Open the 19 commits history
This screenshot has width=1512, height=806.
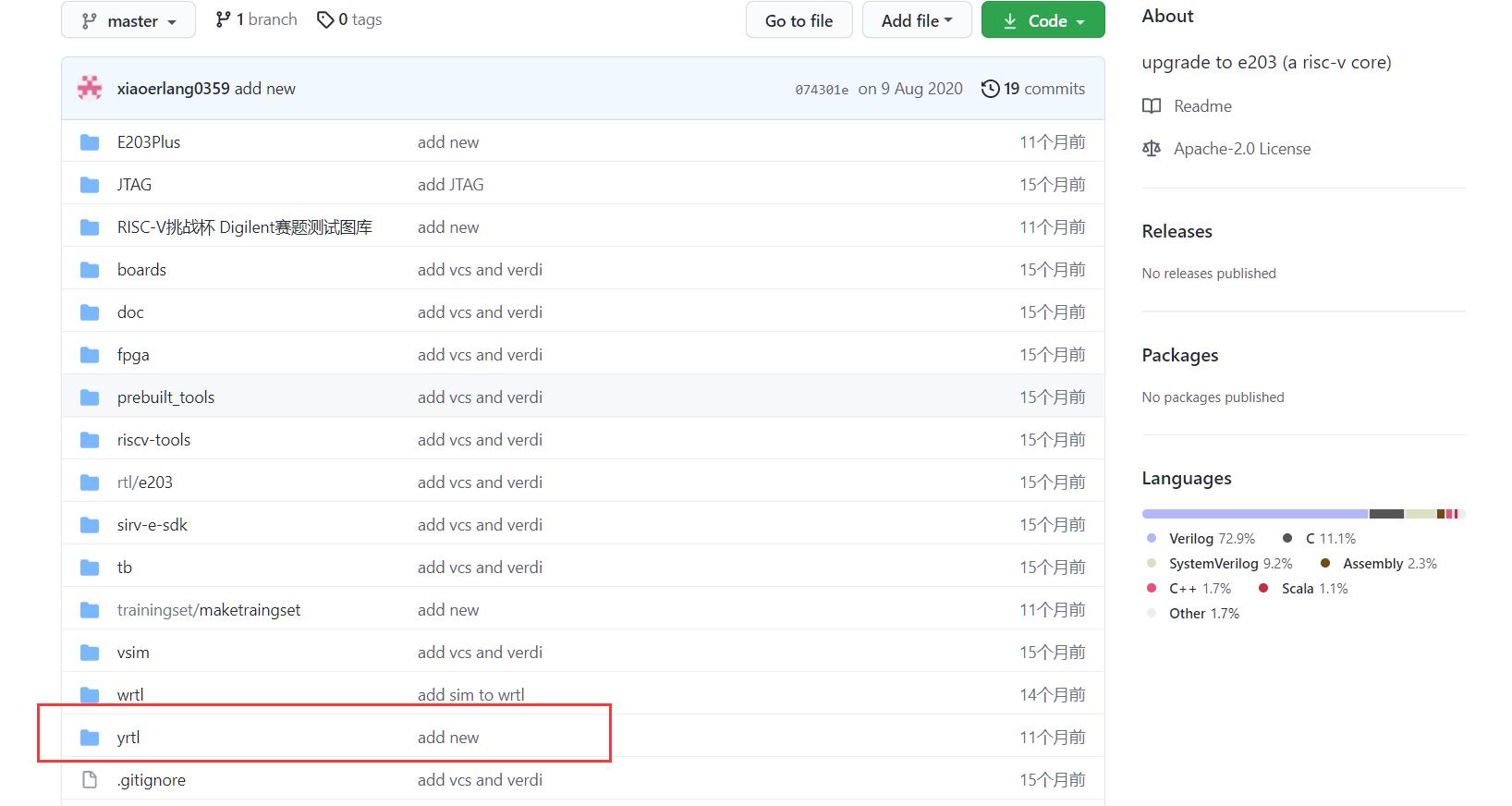click(x=1033, y=89)
